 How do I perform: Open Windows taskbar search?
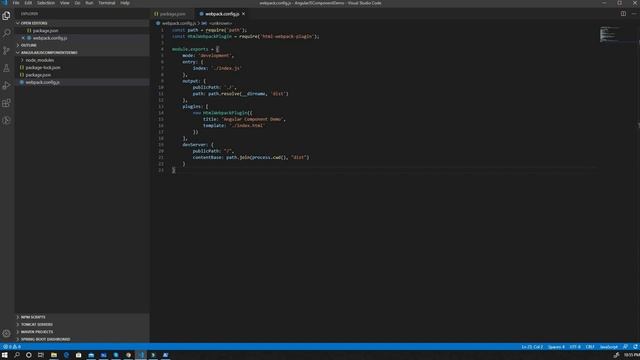pos(17,355)
